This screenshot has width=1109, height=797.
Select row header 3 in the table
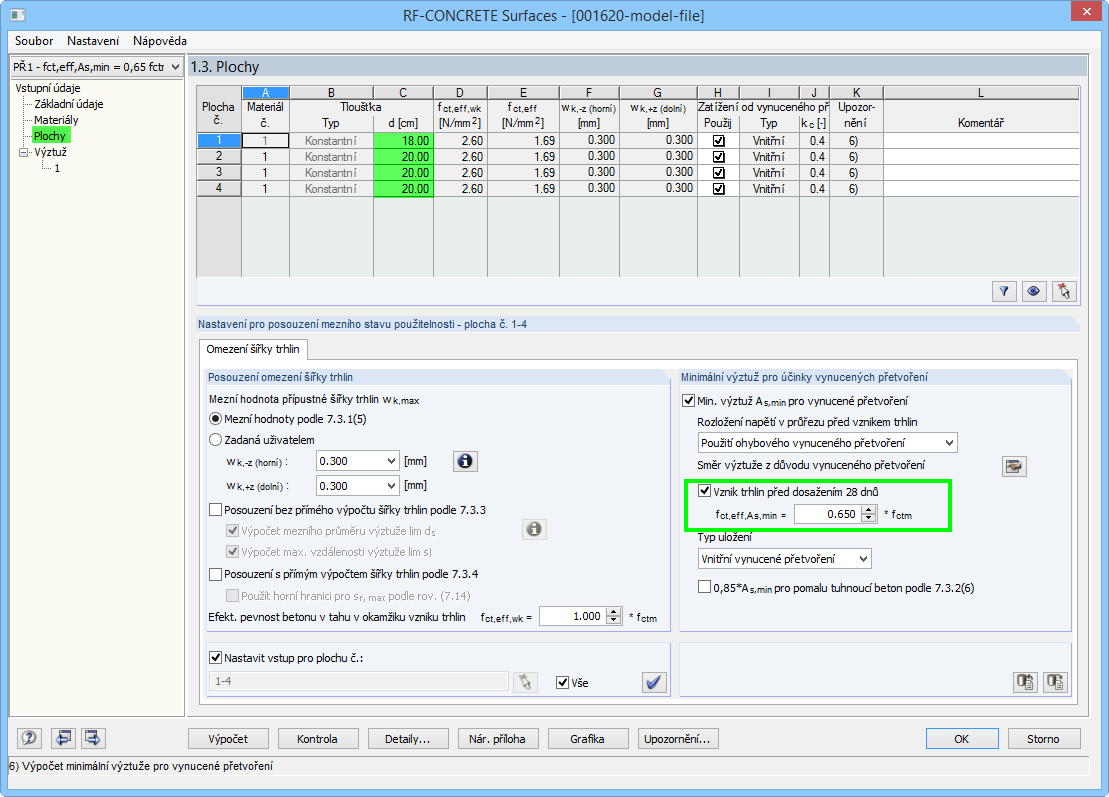(x=219, y=173)
